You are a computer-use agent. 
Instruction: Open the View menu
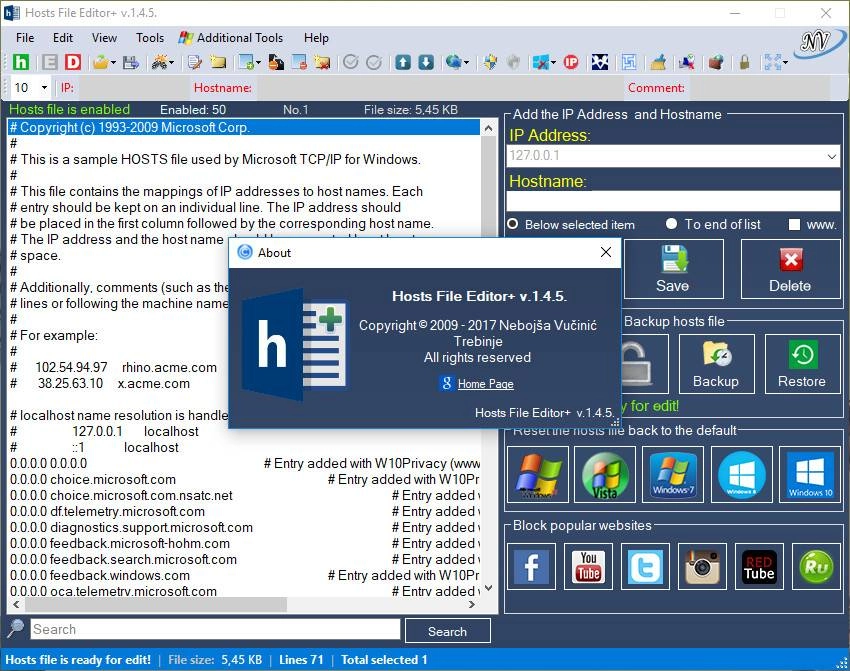(x=104, y=37)
